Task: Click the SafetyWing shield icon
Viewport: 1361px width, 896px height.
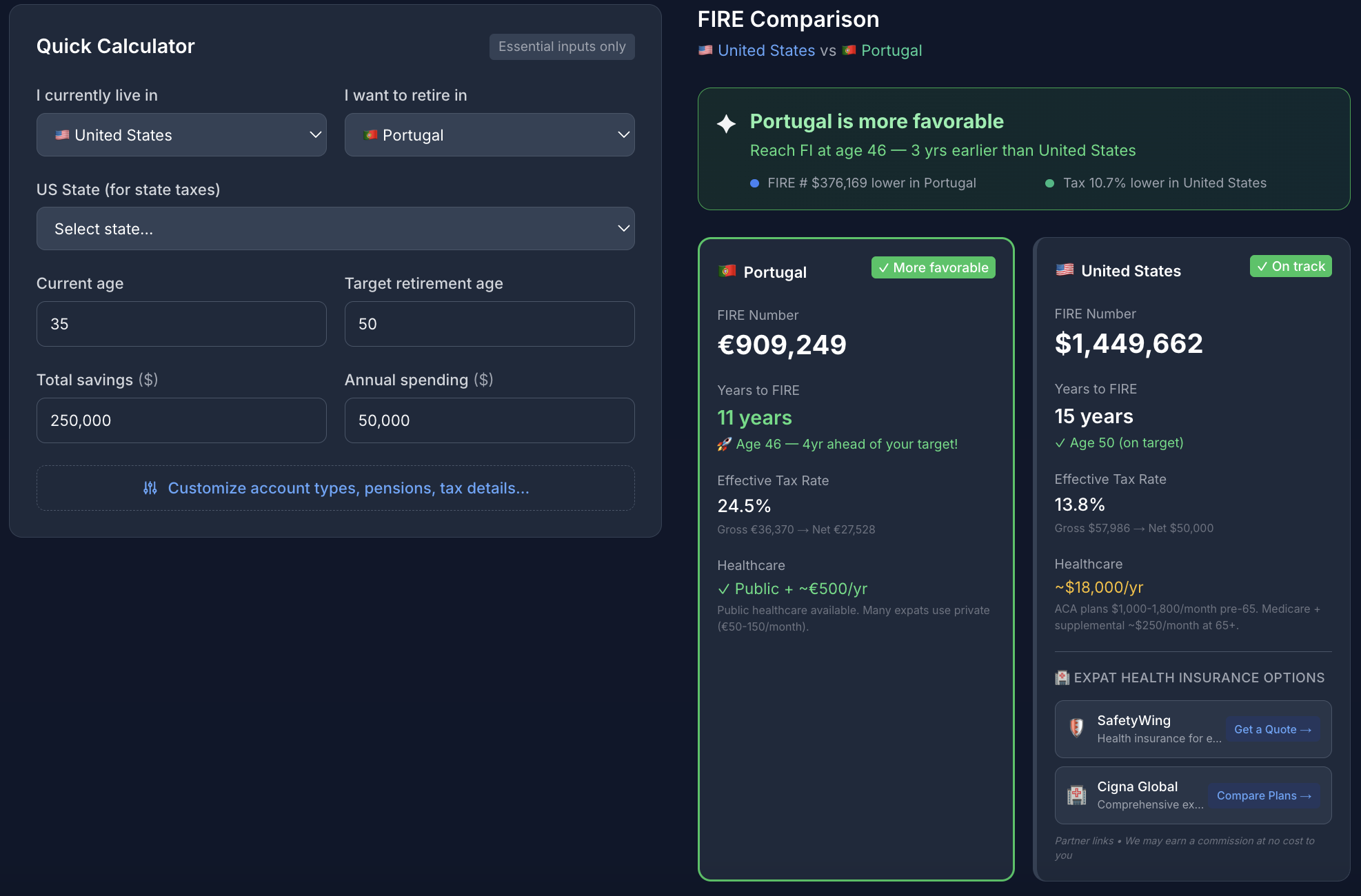Action: 1076,728
